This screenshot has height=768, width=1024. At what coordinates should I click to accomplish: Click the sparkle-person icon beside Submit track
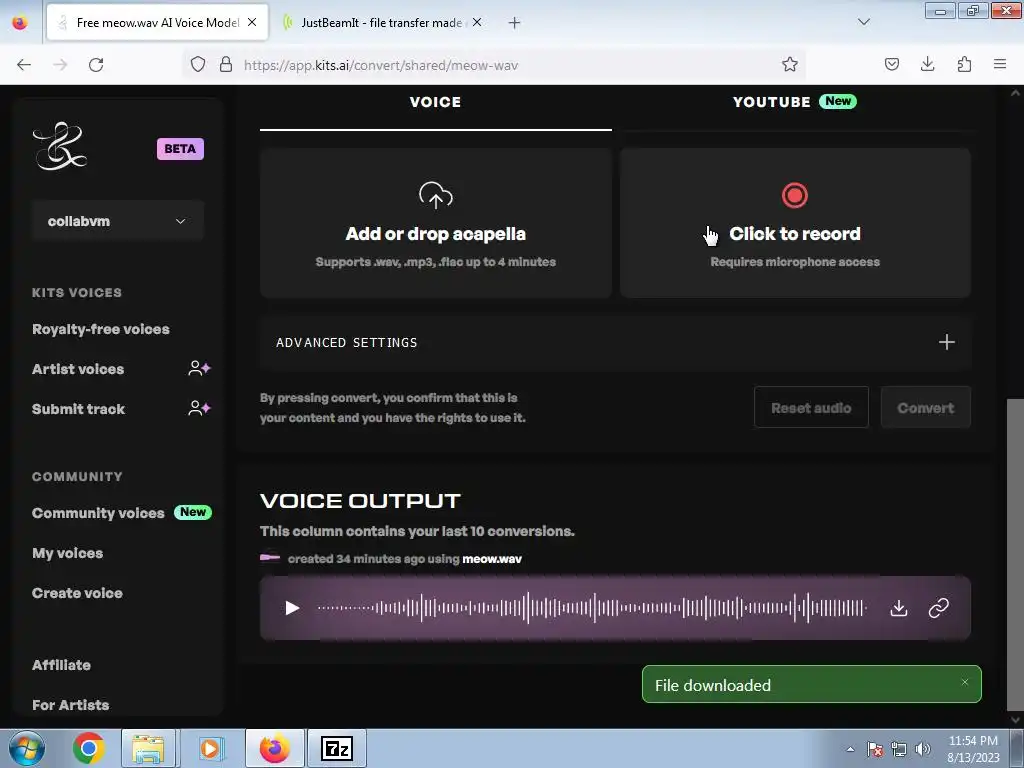199,409
